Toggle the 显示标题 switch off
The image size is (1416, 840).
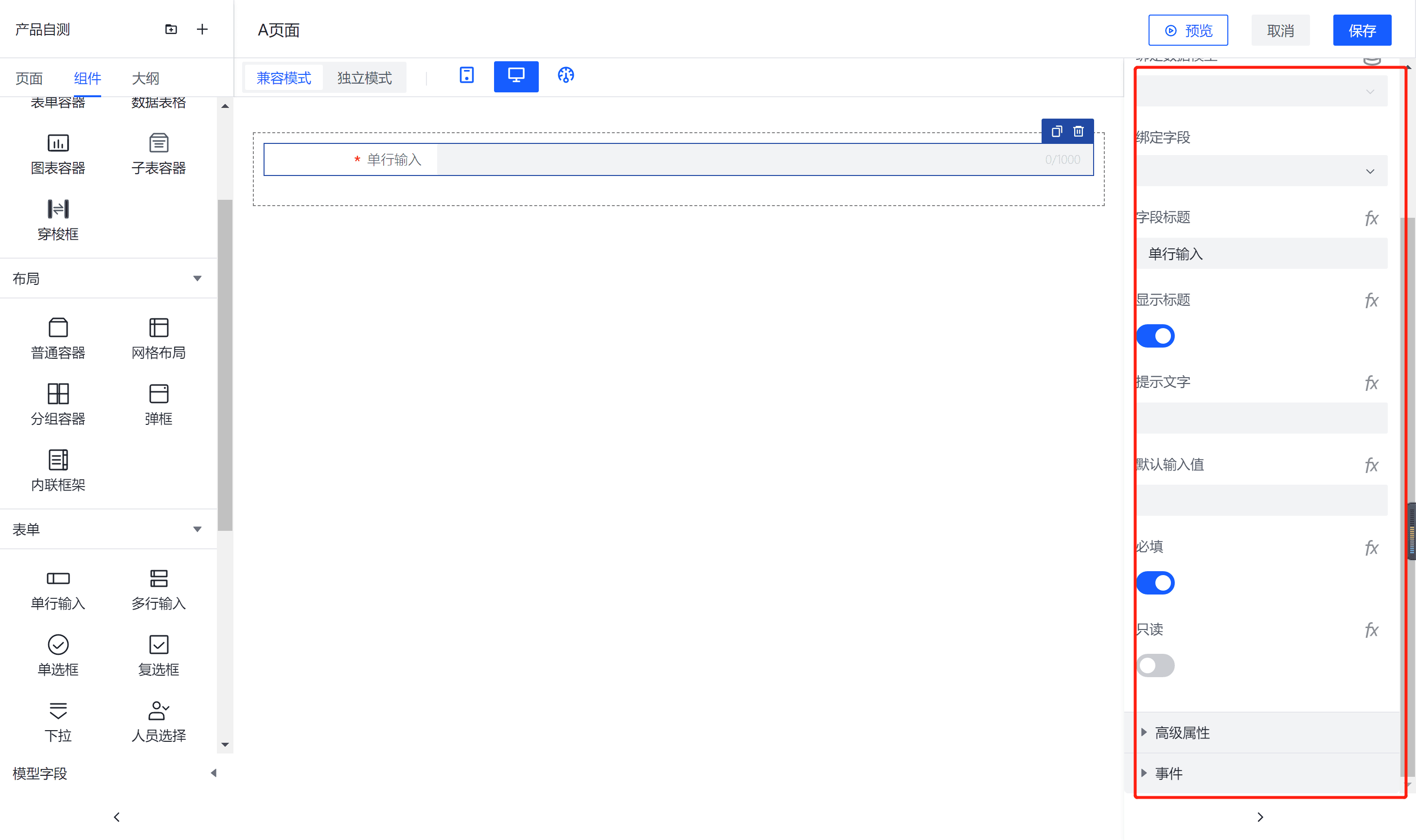coord(1155,336)
